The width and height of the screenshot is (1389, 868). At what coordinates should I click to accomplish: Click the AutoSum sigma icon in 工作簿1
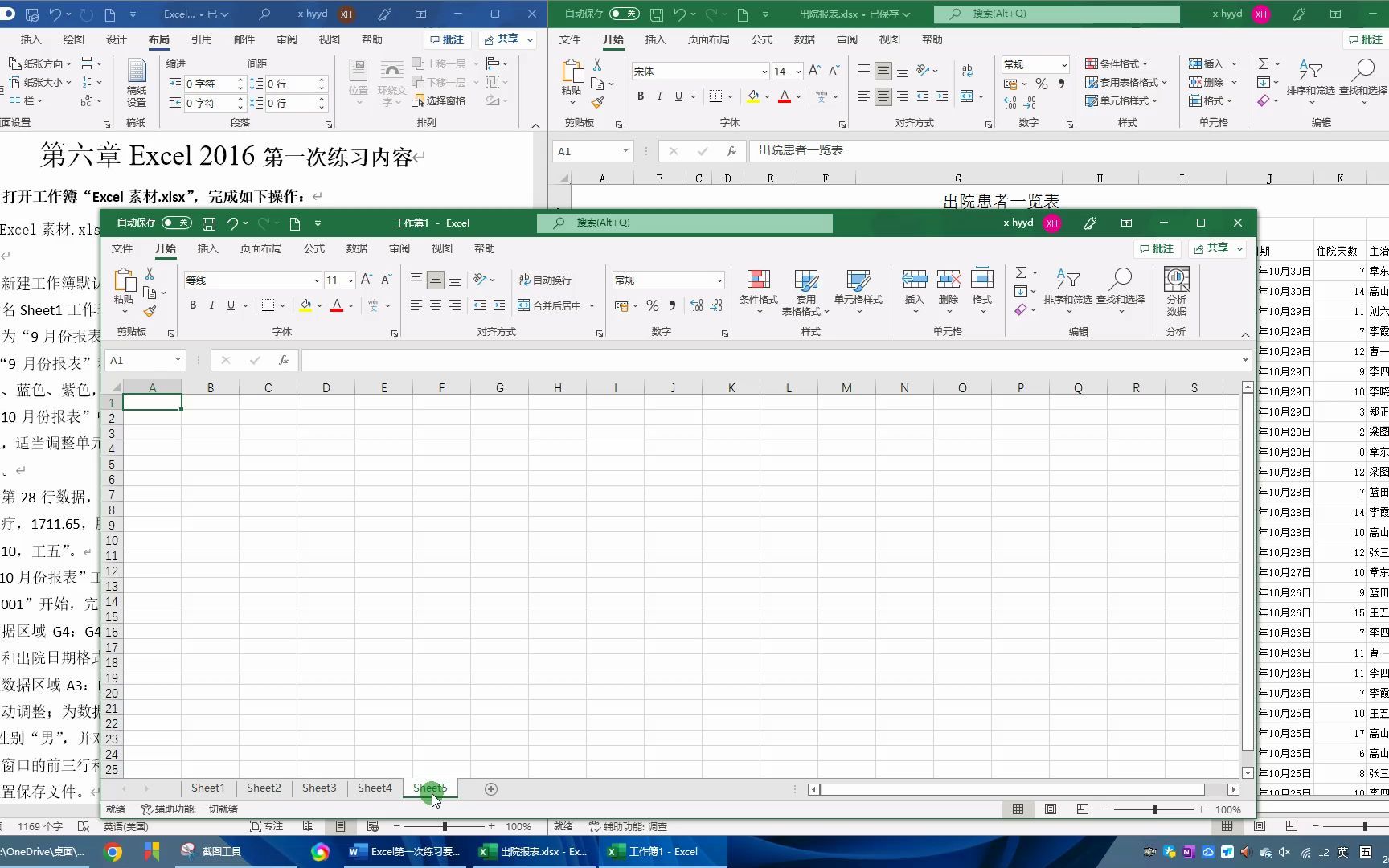pyautogui.click(x=1020, y=272)
